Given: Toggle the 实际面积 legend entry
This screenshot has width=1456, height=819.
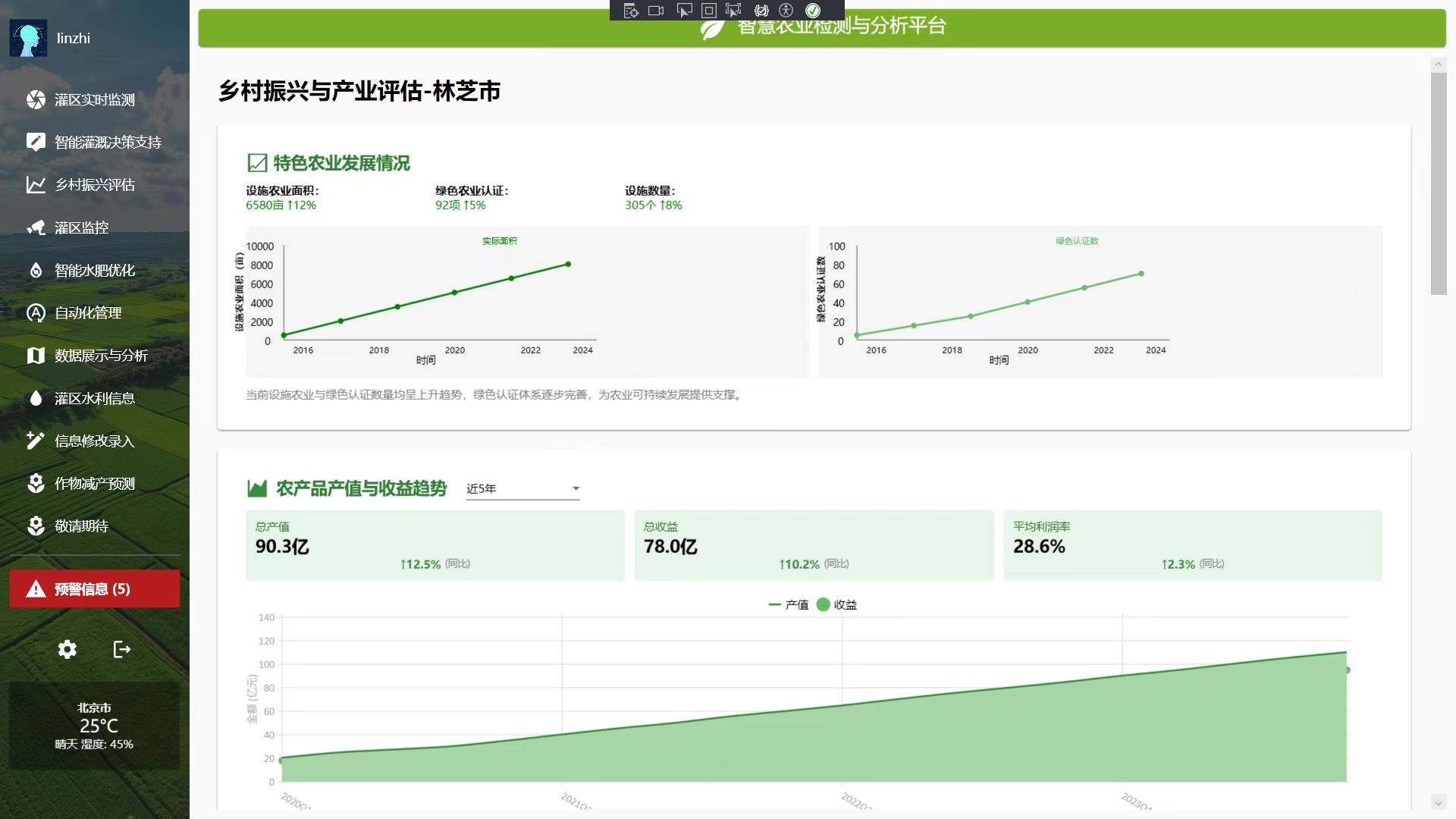Looking at the screenshot, I should [500, 241].
